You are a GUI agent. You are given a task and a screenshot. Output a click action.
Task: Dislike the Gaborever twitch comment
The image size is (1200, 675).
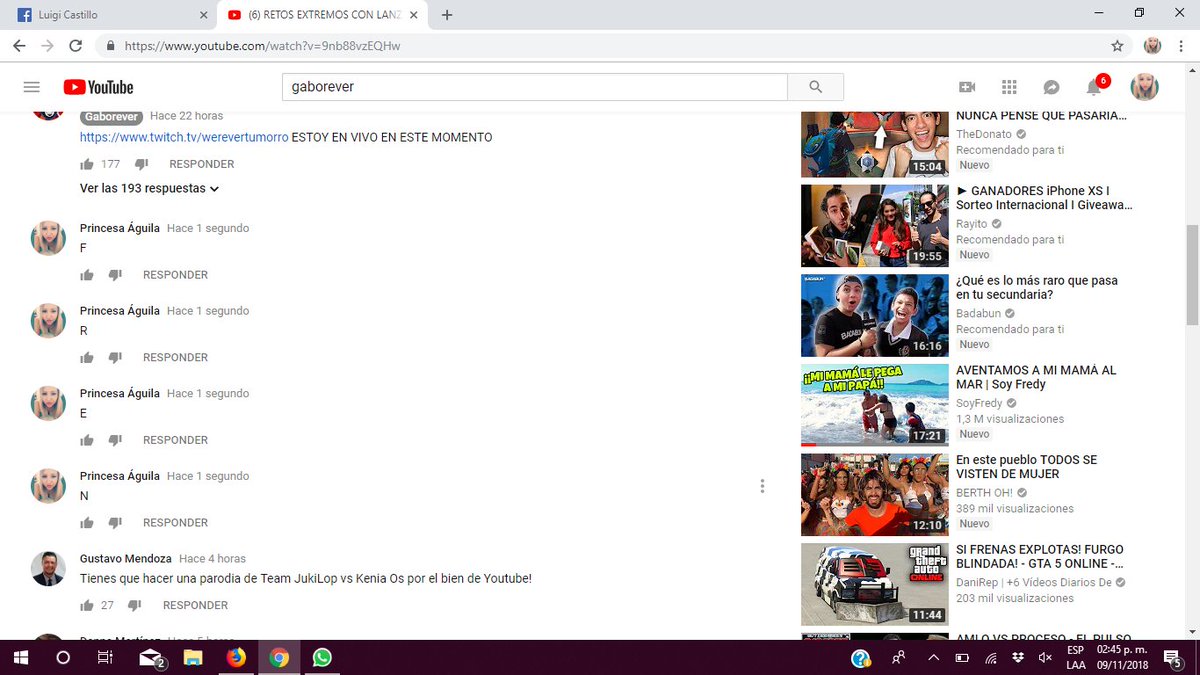tap(141, 164)
